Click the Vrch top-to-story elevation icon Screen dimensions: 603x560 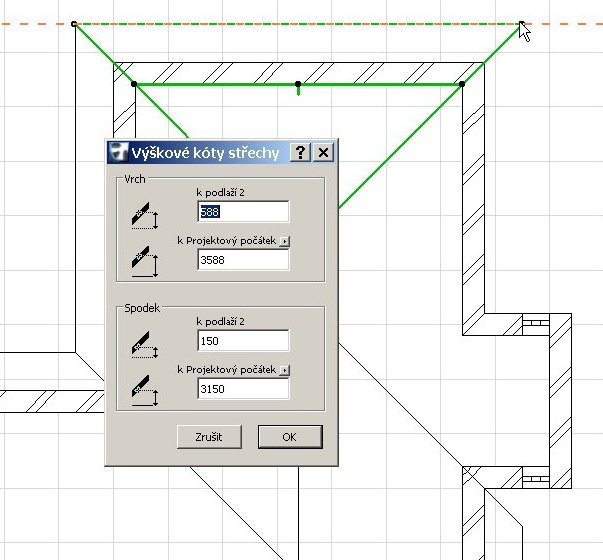click(145, 215)
